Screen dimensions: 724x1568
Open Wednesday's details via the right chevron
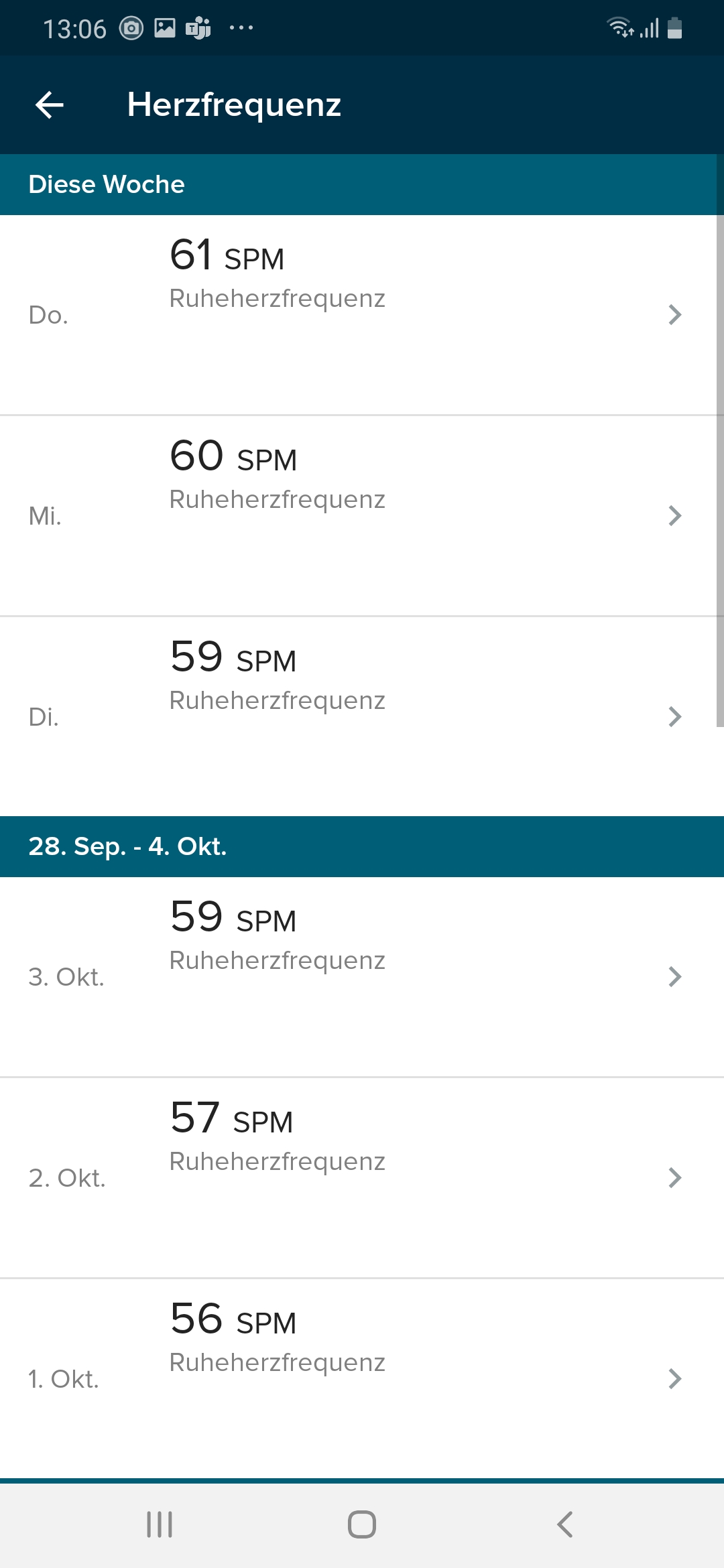[675, 515]
